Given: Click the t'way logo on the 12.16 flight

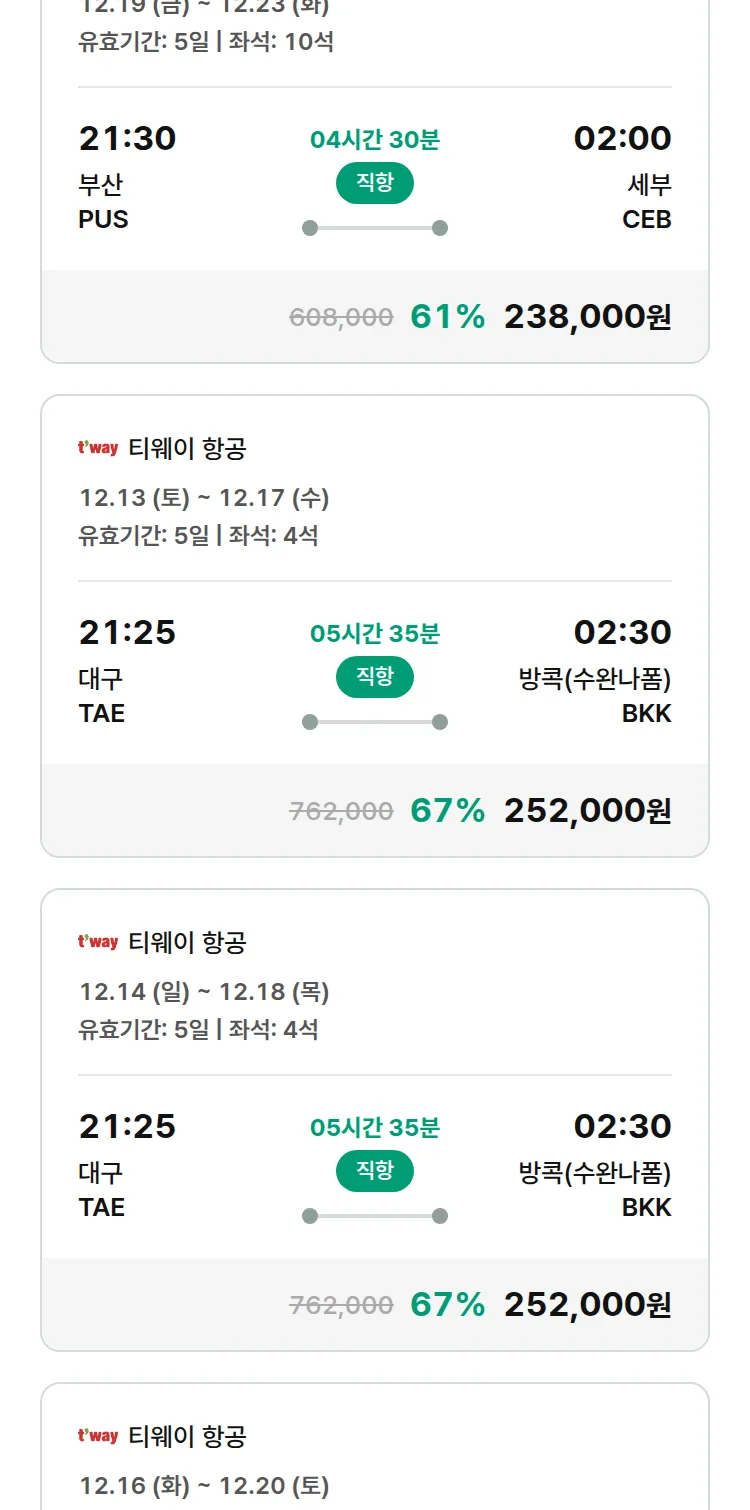Looking at the screenshot, I should point(98,1436).
